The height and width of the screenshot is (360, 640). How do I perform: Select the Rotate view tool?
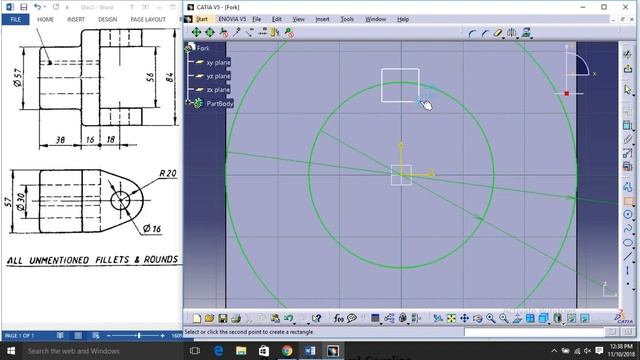[x=477, y=318]
